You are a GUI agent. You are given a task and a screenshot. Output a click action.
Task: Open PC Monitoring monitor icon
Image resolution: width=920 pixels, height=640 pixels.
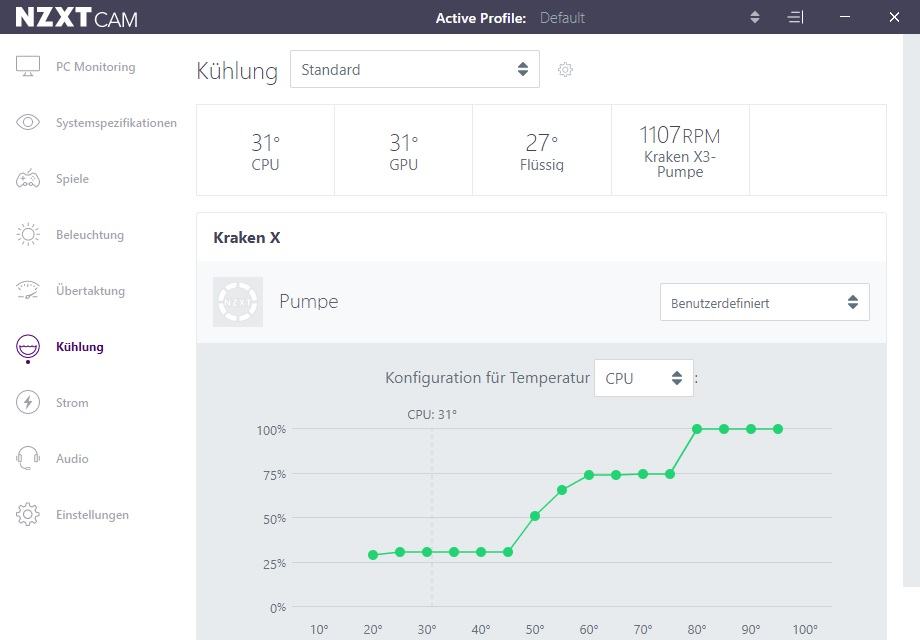click(28, 66)
